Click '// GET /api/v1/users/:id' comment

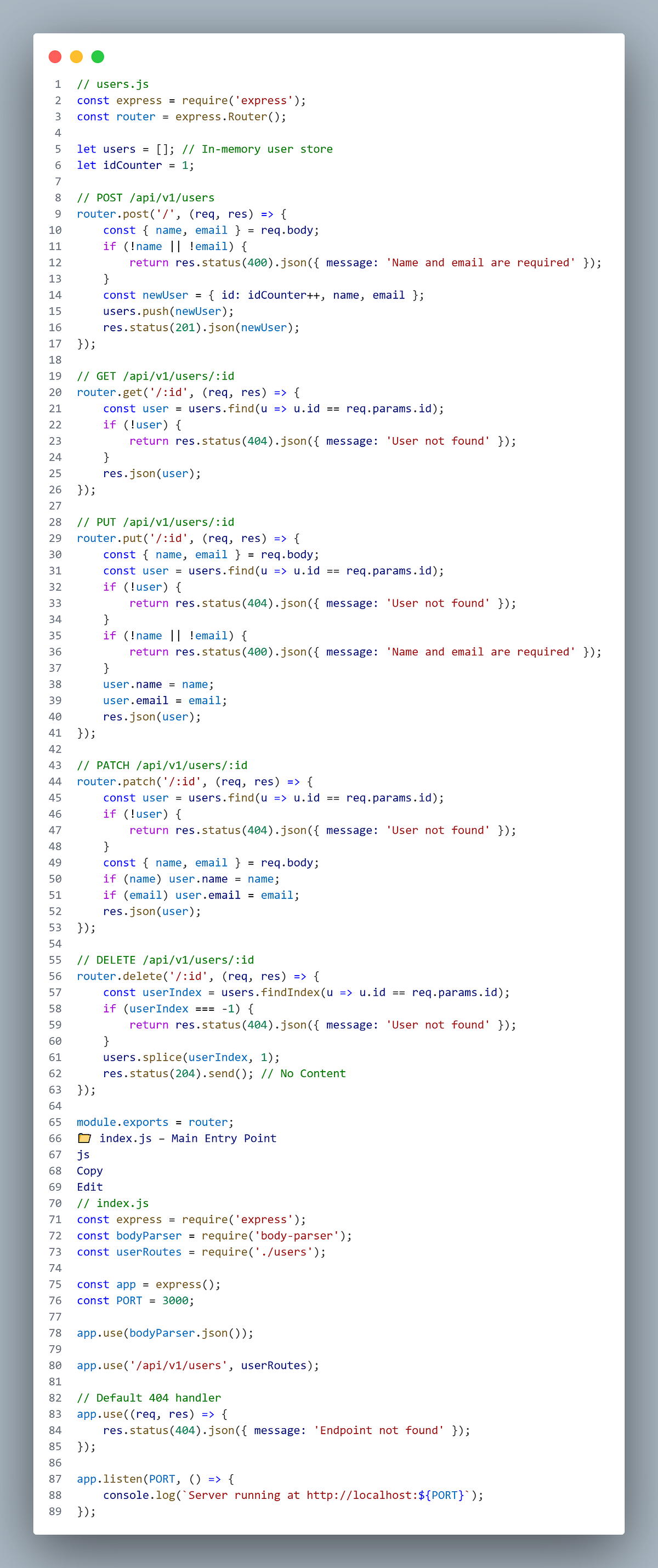[155, 376]
